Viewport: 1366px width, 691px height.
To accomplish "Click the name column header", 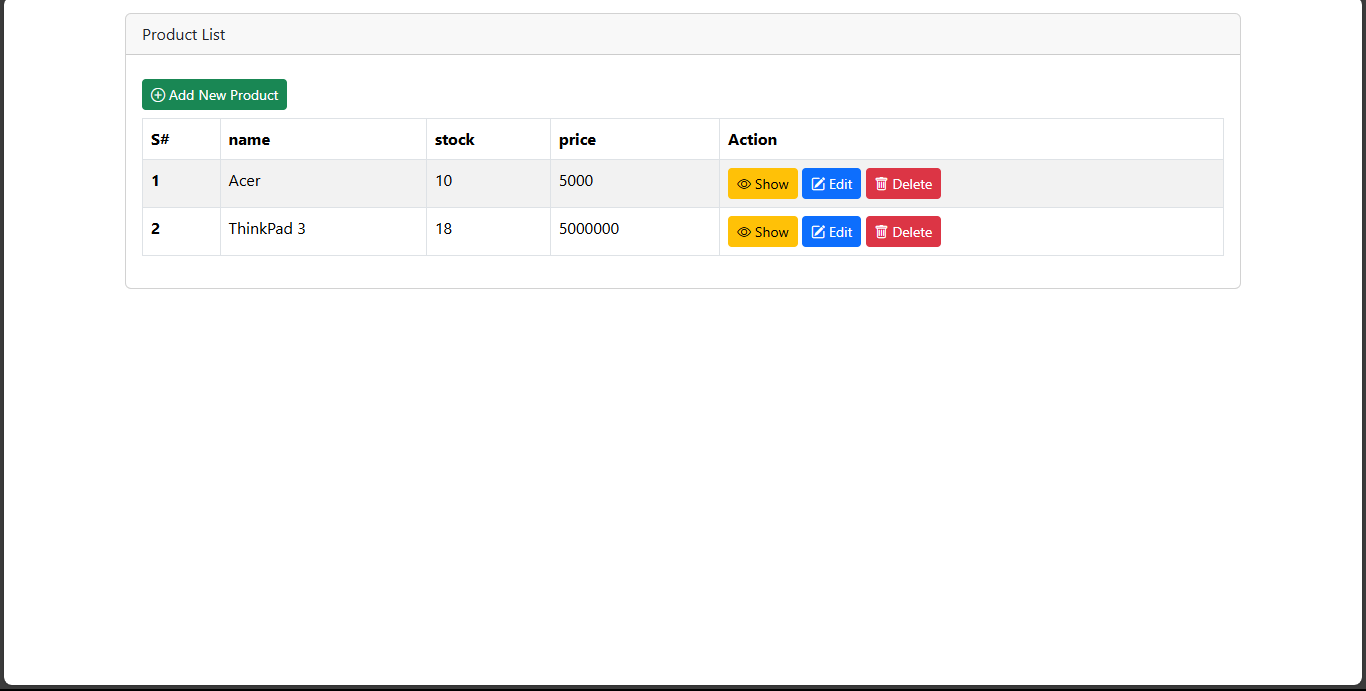I will pyautogui.click(x=323, y=139).
